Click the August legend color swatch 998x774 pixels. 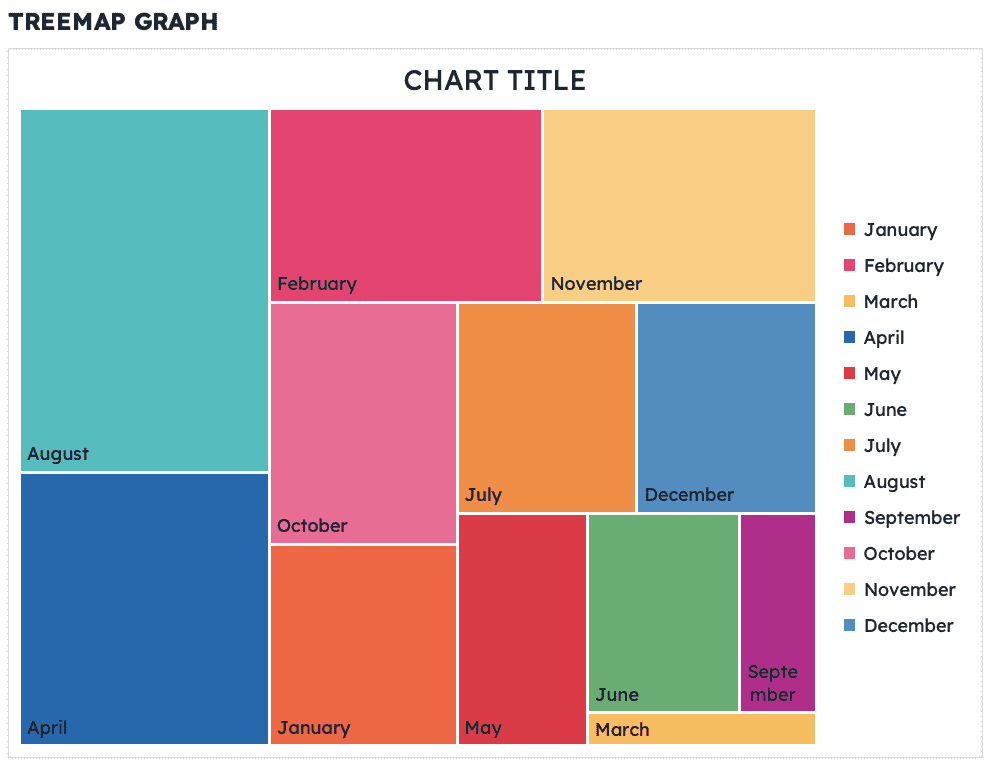pyautogui.click(x=850, y=482)
